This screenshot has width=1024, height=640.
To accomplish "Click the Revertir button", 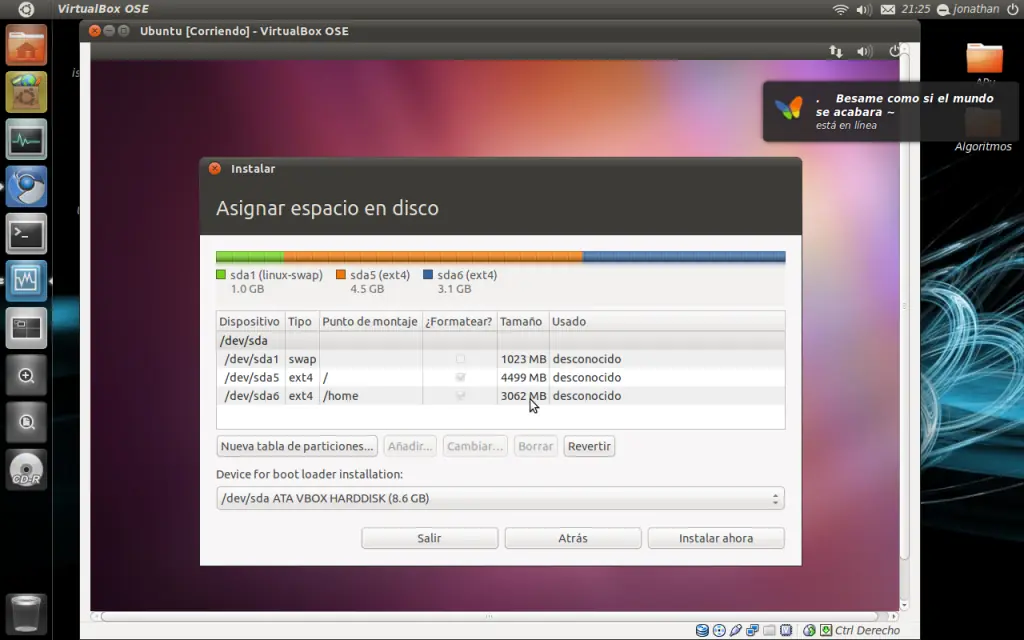I will coord(589,446).
